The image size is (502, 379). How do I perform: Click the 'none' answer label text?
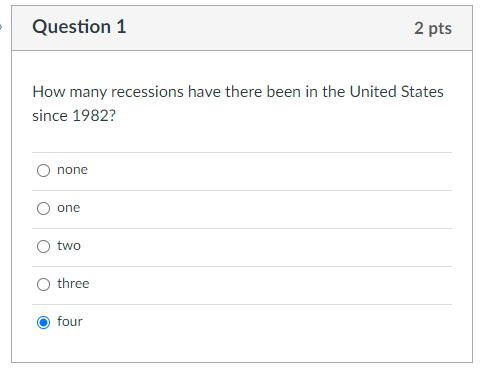tap(72, 170)
